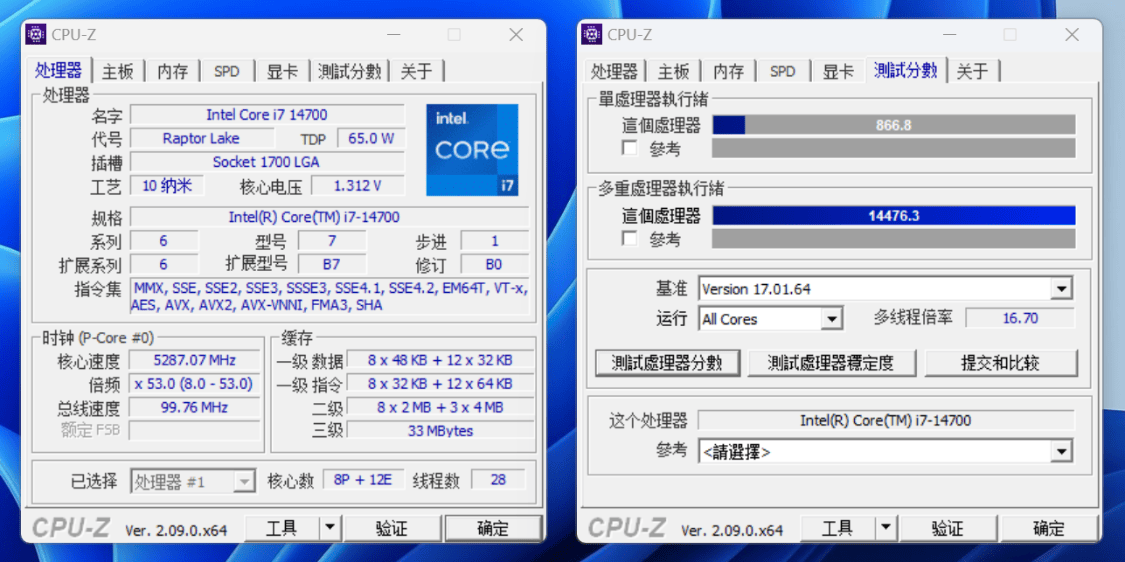This screenshot has width=1125, height=562.
Task: Click the 核心电压 value 1.312 V
Action: pyautogui.click(x=357, y=186)
